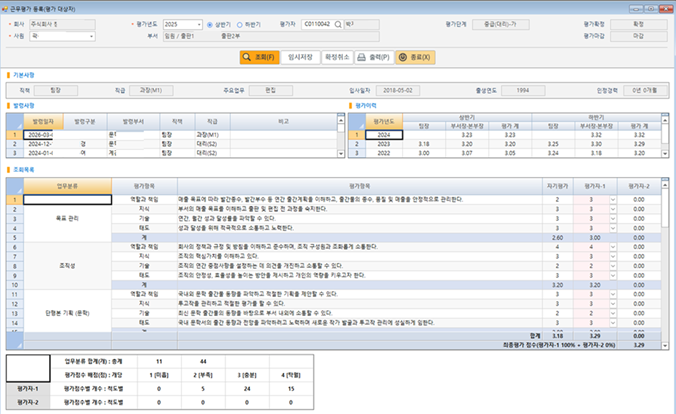
Task: Click the 출력(P) printer button
Action: [374, 57]
